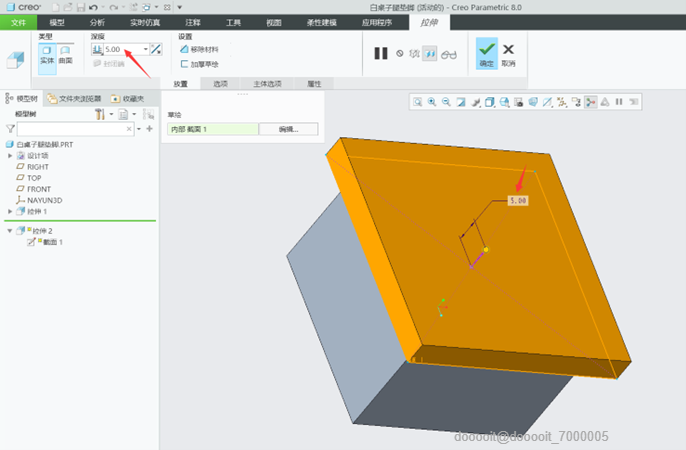Pause the extrude feature tool

381,53
